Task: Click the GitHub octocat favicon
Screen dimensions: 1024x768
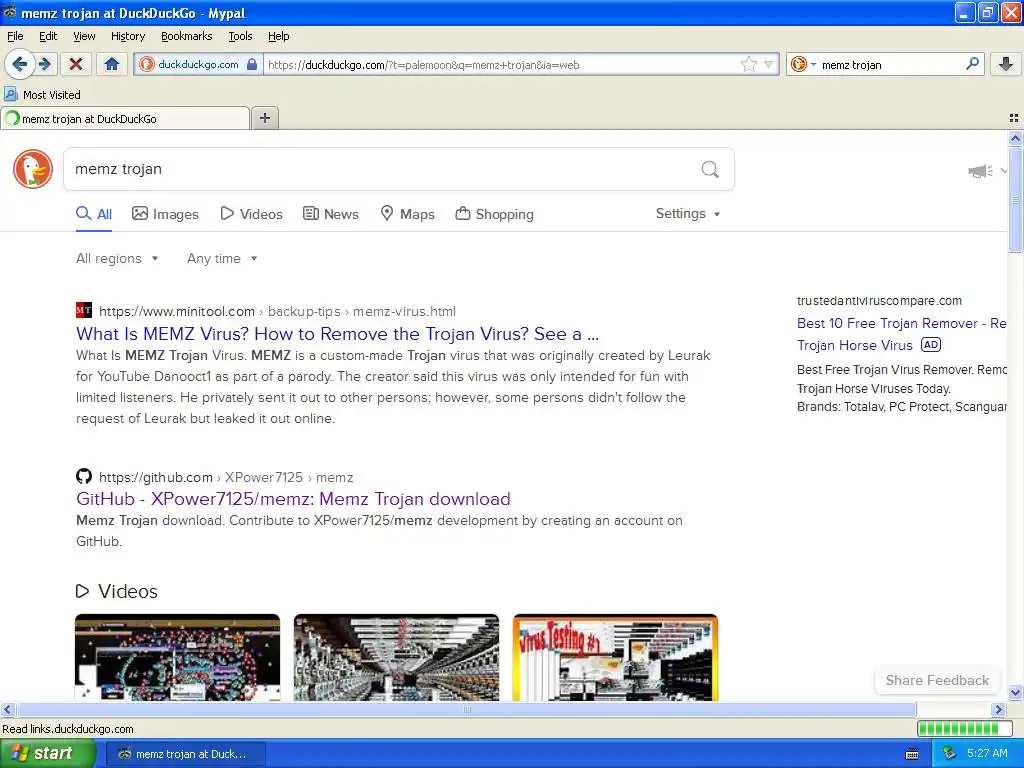Action: [84, 476]
